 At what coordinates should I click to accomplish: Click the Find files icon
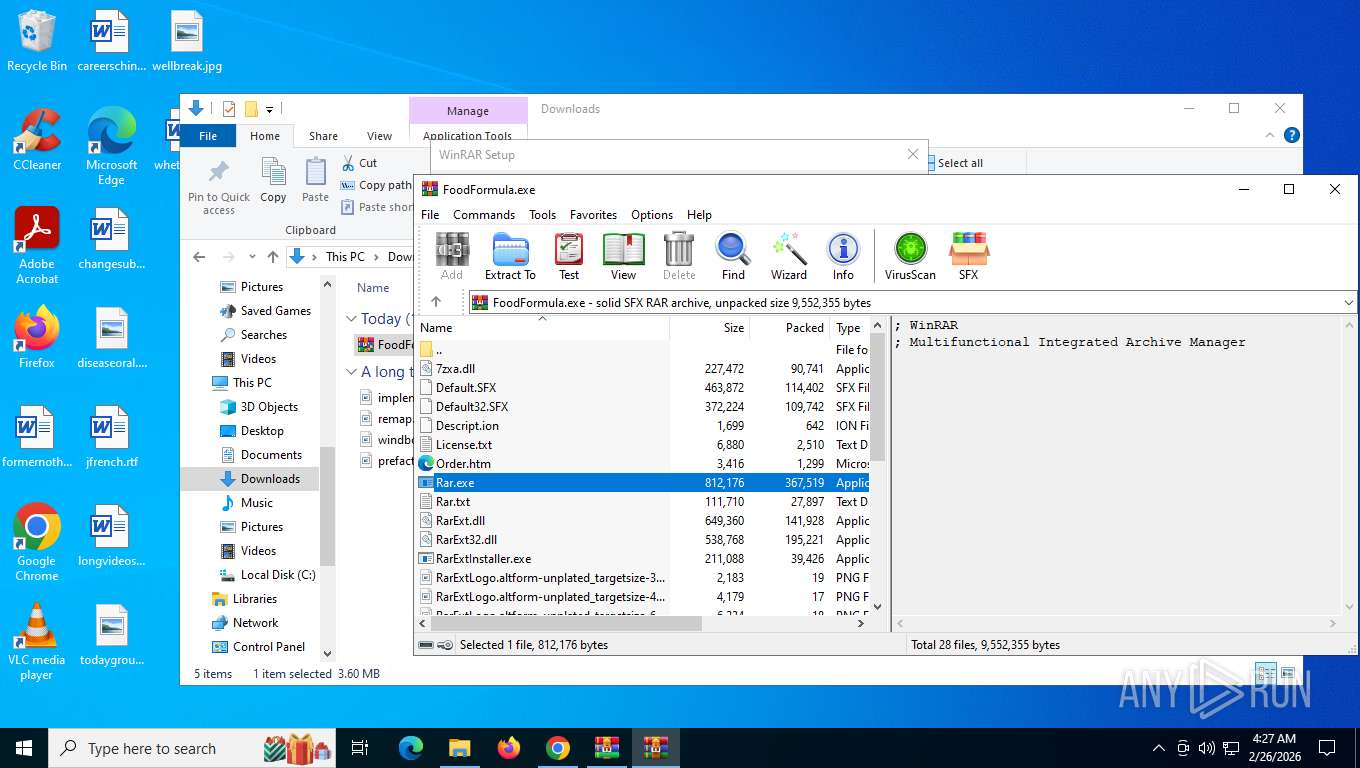tap(733, 257)
